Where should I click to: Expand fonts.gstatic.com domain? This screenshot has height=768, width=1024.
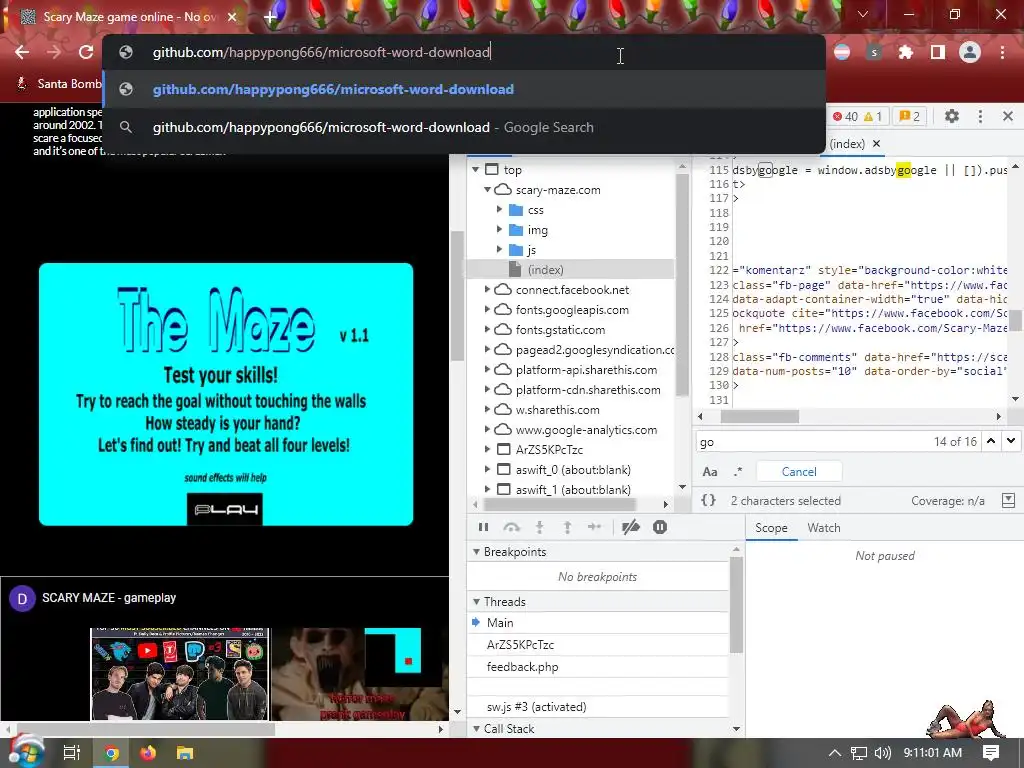pos(487,330)
